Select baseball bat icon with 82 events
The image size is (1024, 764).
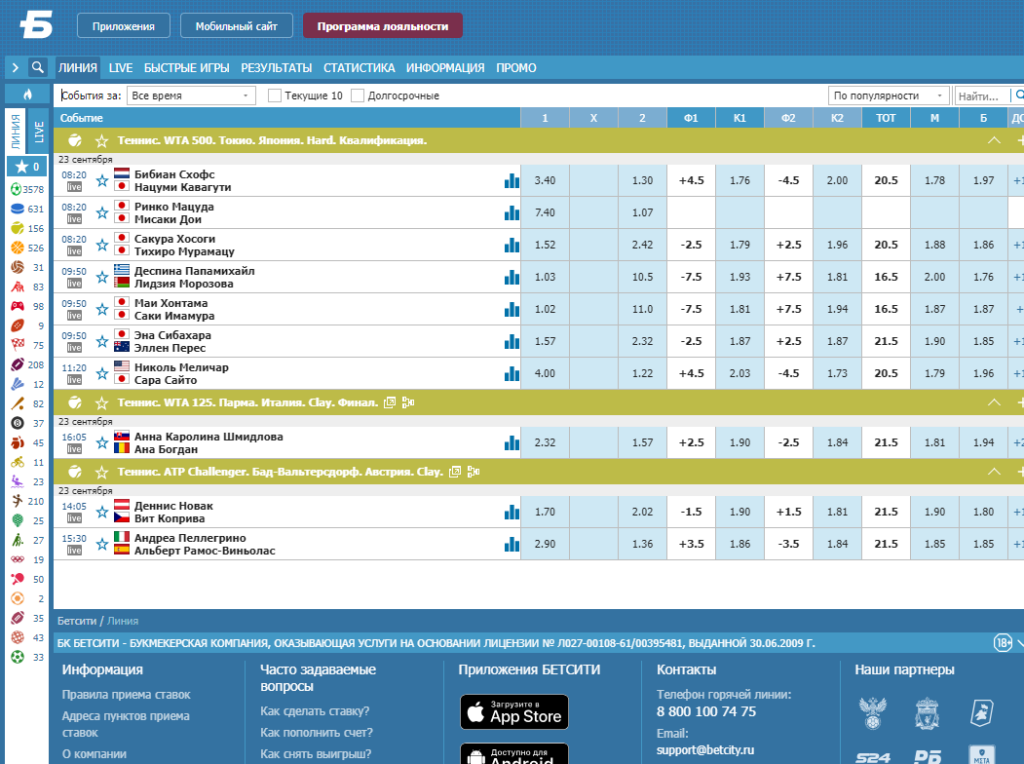(x=18, y=404)
